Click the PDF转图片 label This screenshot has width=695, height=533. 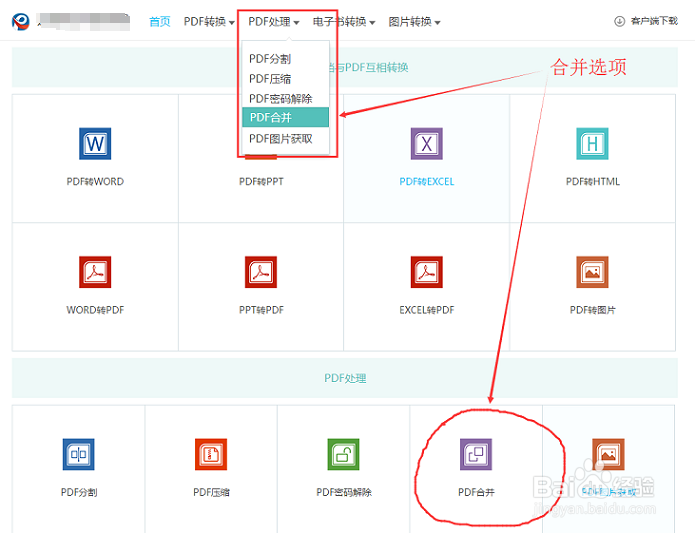click(x=593, y=310)
